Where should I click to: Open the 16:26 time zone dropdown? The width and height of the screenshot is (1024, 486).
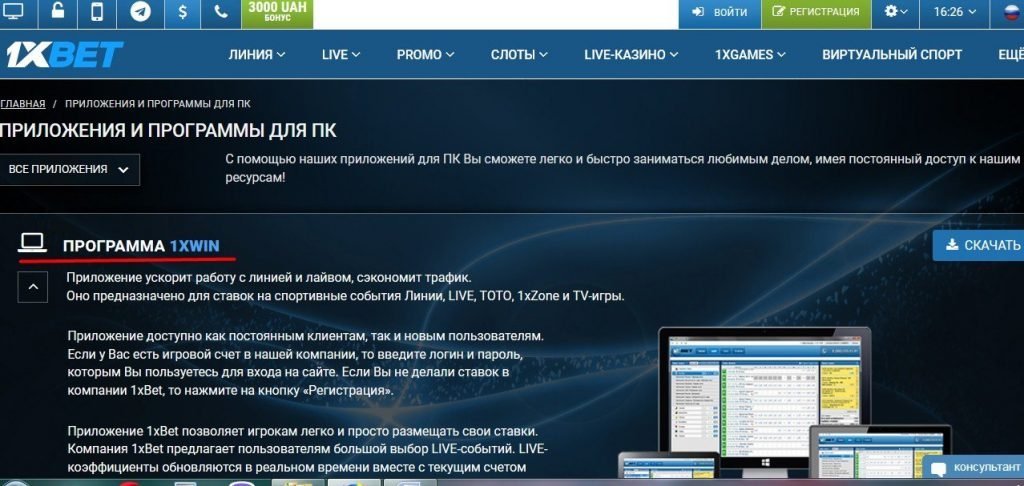(955, 12)
